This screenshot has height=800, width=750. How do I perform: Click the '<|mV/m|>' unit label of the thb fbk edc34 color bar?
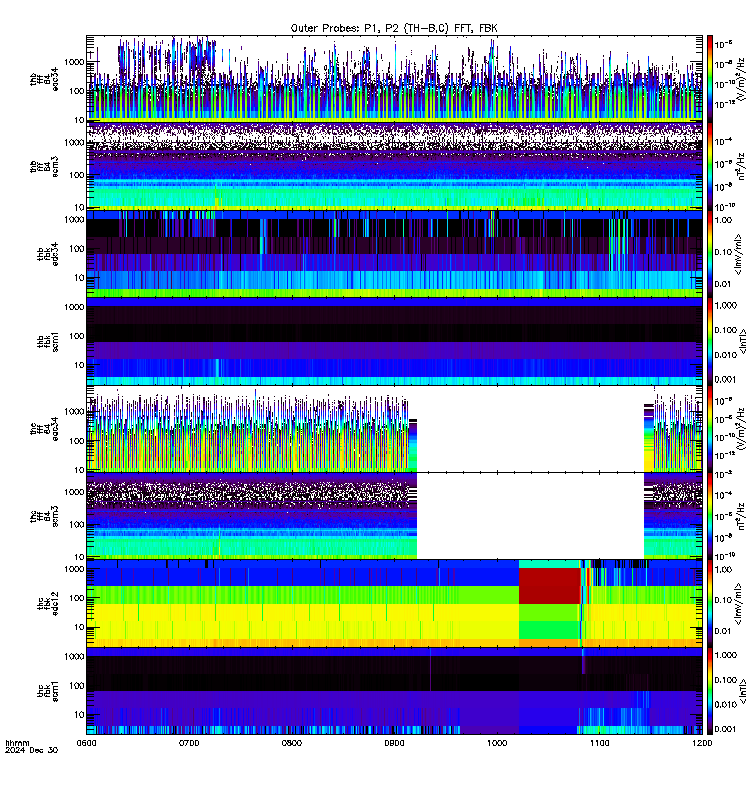(739, 254)
